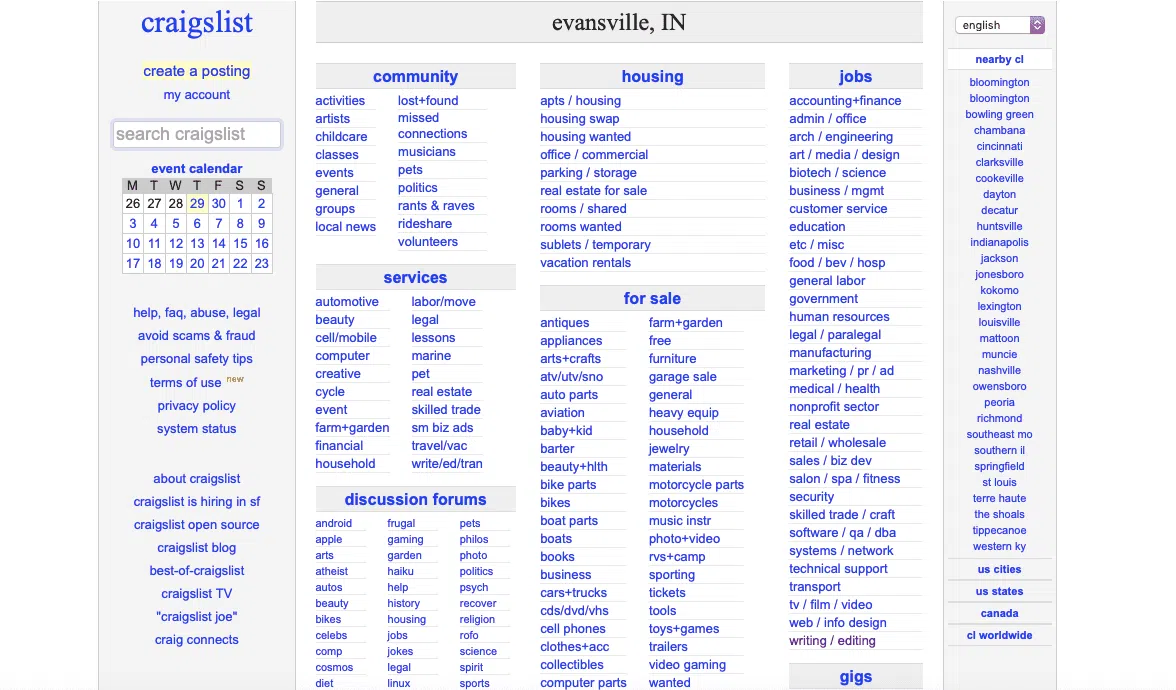Browse vacation rentals
This screenshot has width=1176, height=690.
[x=585, y=262]
